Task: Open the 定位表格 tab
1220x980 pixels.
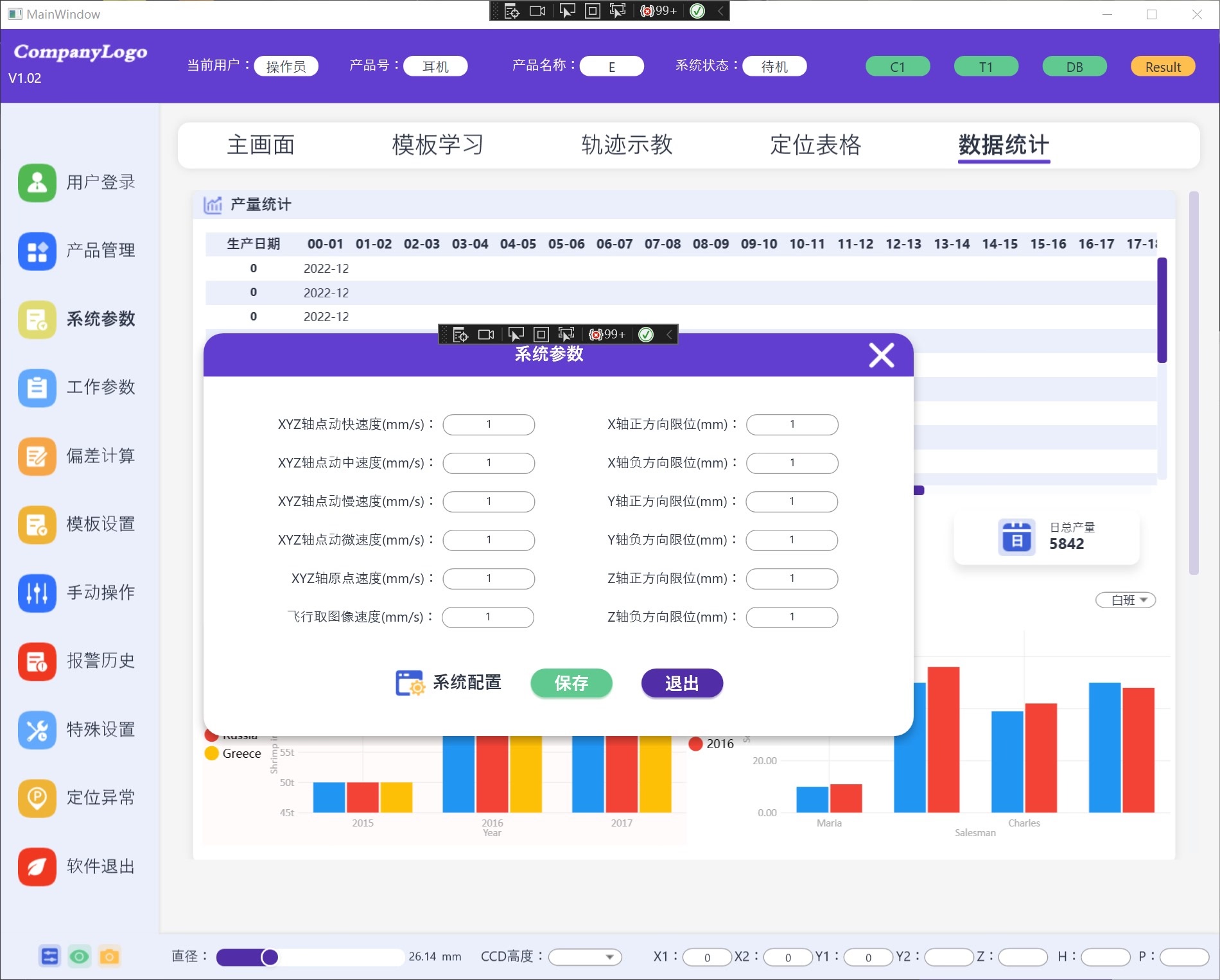Action: tap(817, 145)
